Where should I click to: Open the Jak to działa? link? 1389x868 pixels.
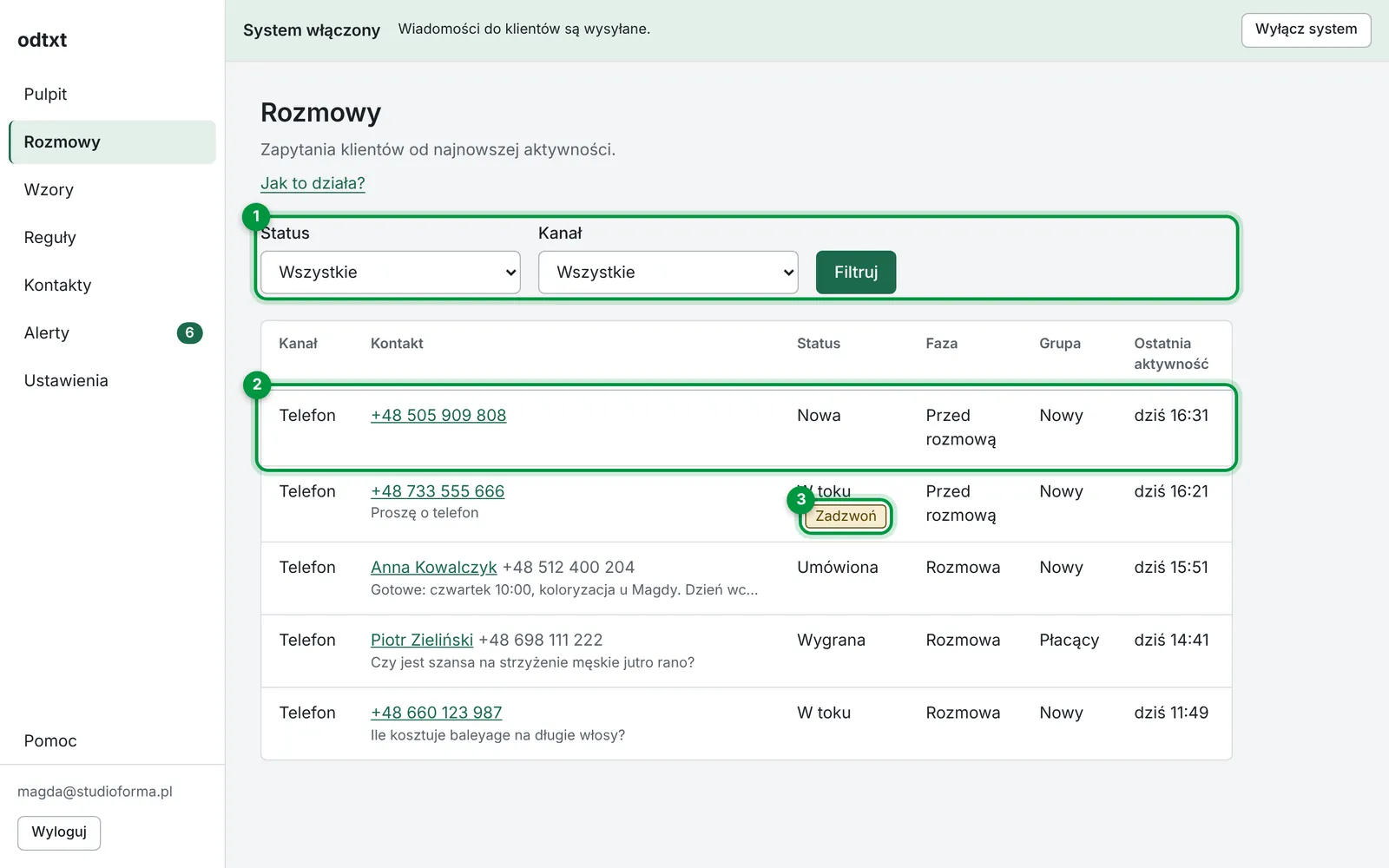pos(313,183)
